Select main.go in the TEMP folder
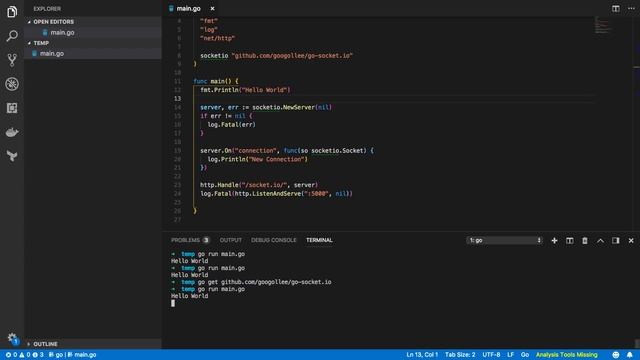The image size is (640, 360). click(93, 53)
